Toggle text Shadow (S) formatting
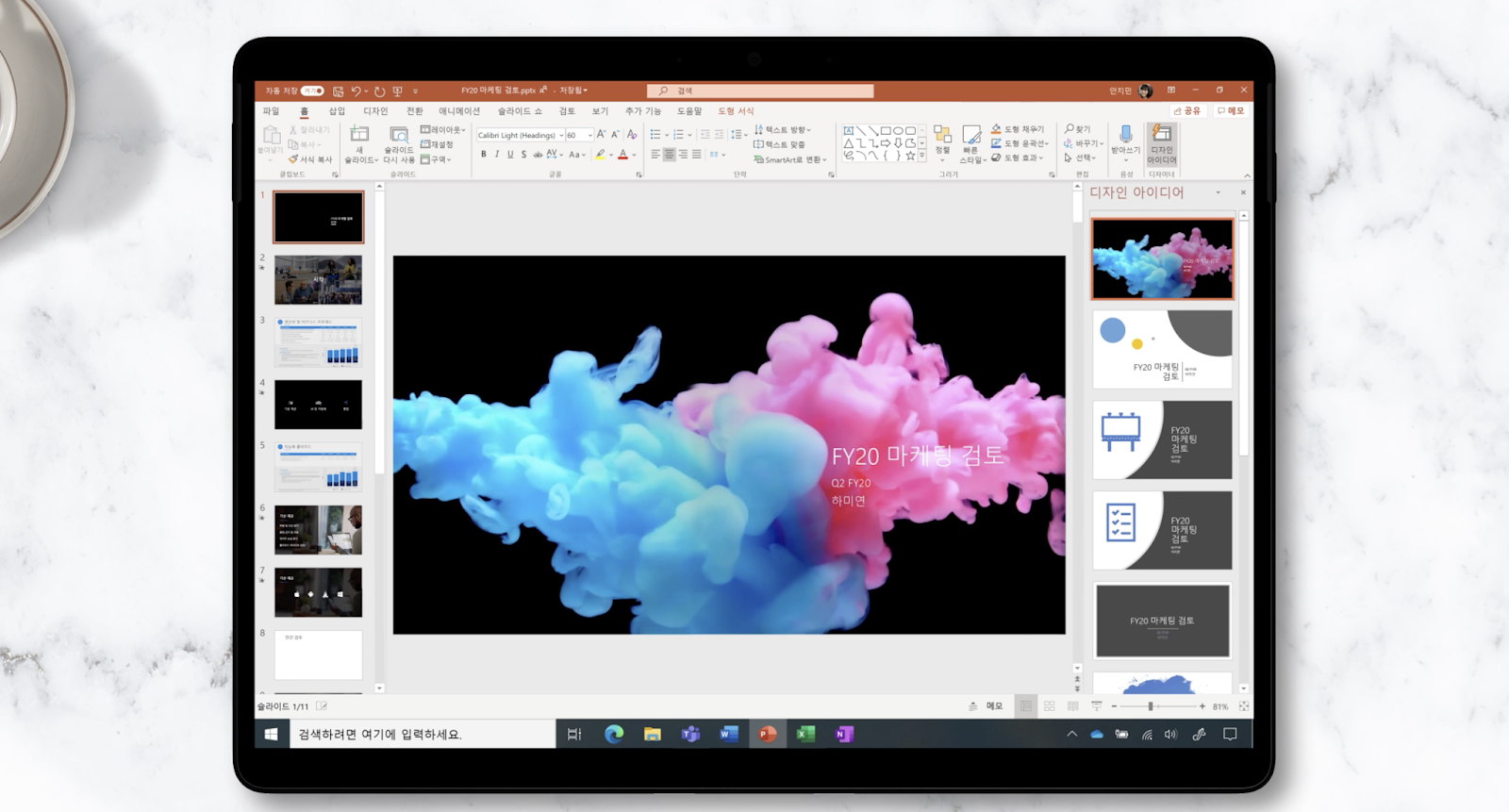The image size is (1509, 812). click(523, 155)
